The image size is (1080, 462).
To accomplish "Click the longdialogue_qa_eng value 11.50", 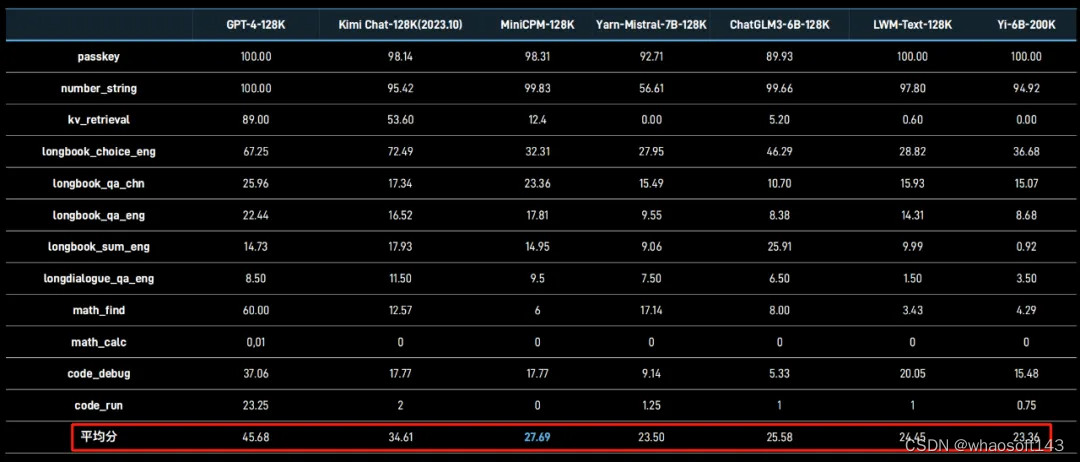I will pyautogui.click(x=400, y=279).
